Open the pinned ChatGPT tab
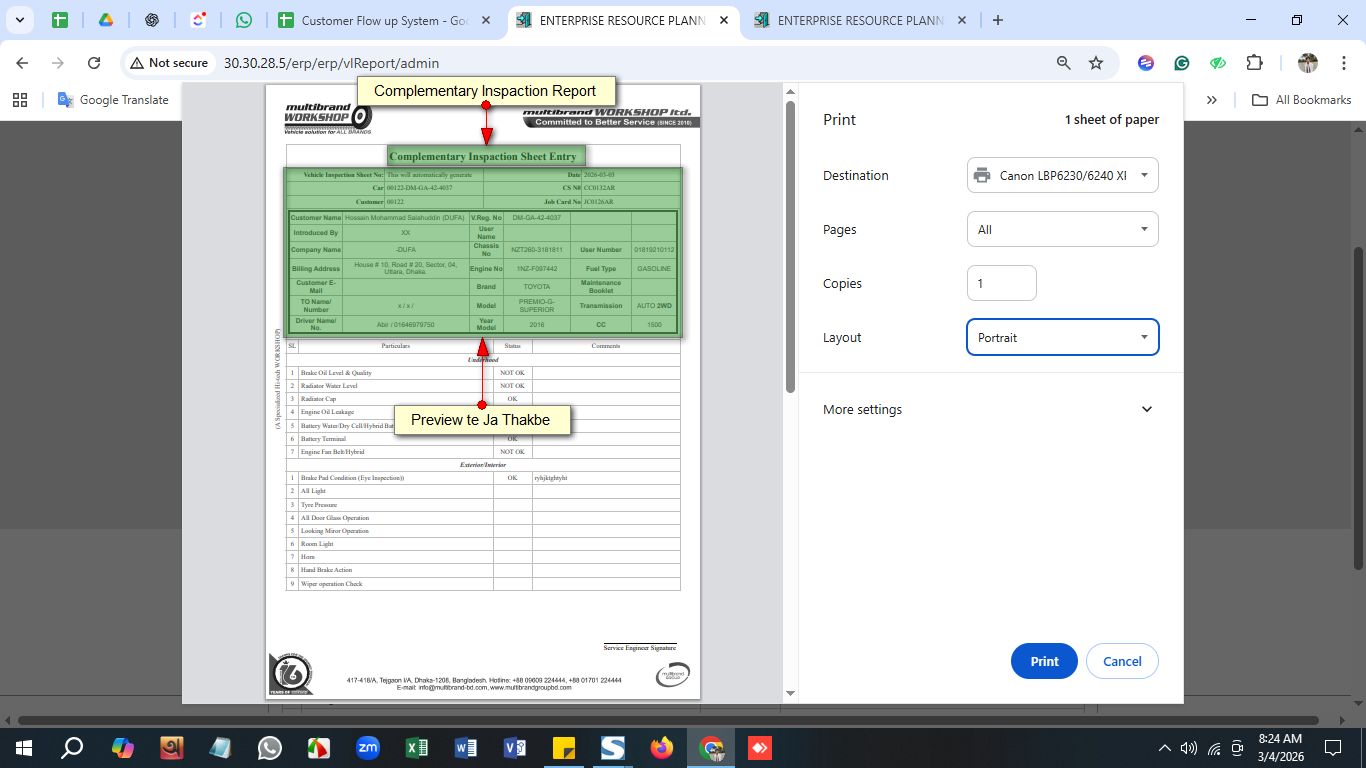1366x768 pixels. [152, 20]
